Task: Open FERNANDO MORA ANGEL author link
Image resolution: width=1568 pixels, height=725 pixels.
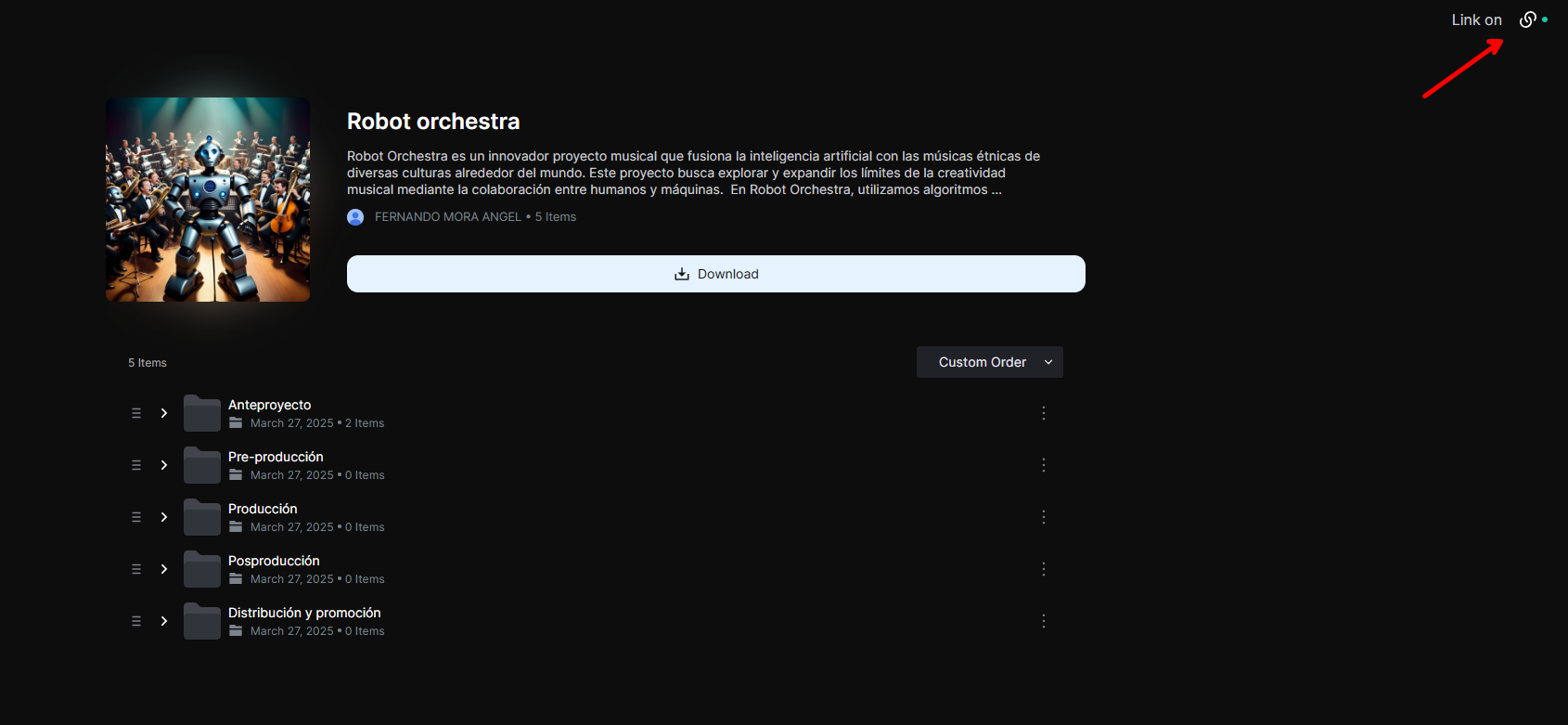Action: click(447, 216)
